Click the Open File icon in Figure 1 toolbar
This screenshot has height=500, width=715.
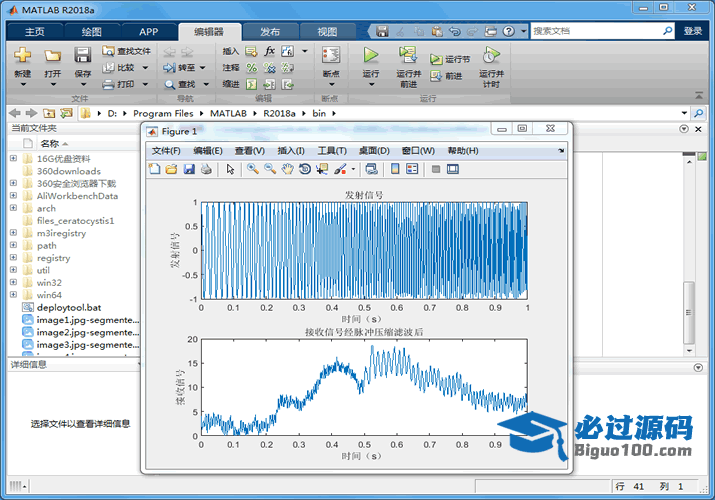pos(171,169)
